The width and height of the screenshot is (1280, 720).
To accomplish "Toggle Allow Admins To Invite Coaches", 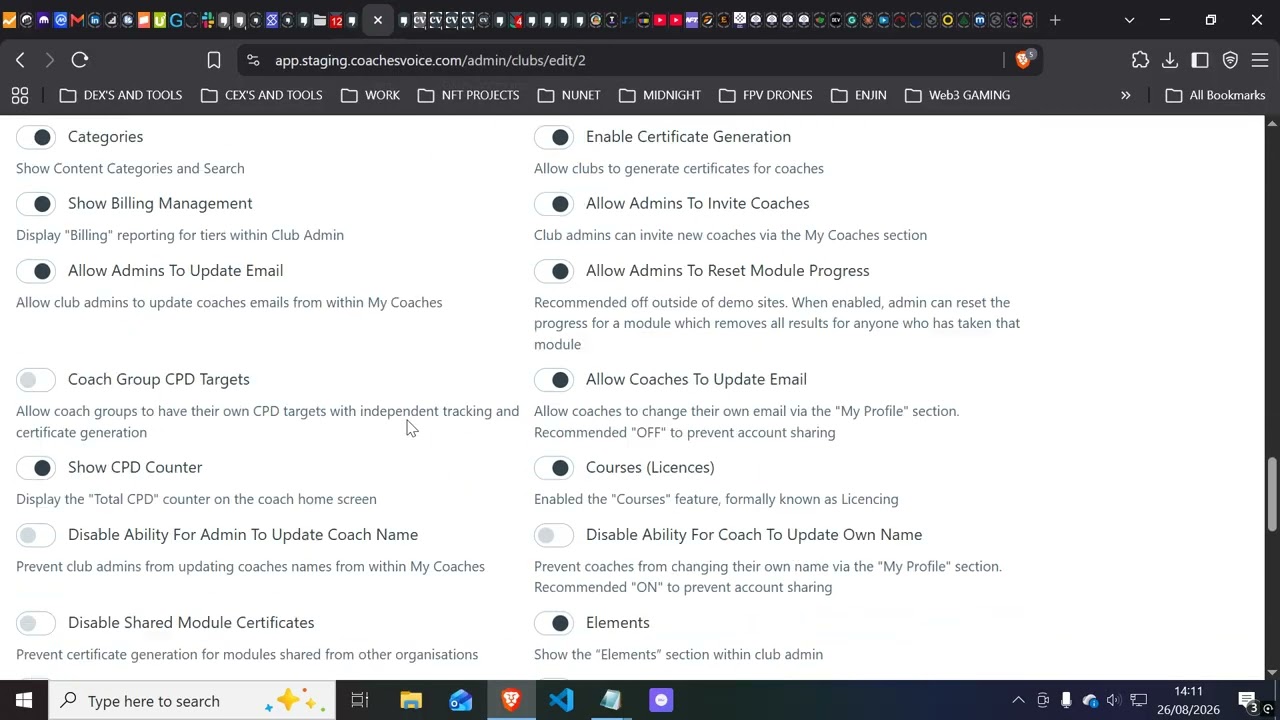I will point(554,204).
